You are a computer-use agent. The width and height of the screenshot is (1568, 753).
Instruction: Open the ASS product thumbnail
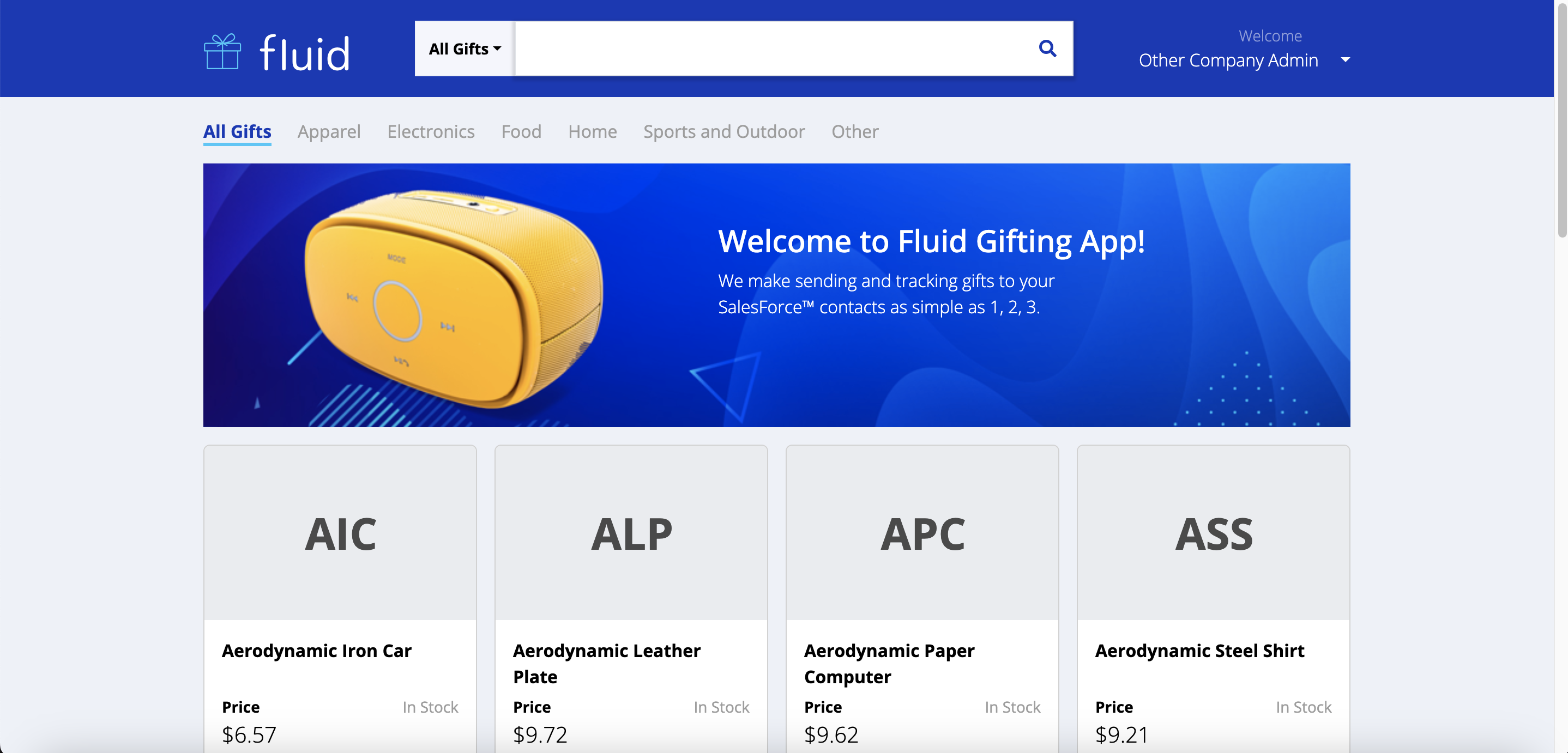pos(1213,532)
